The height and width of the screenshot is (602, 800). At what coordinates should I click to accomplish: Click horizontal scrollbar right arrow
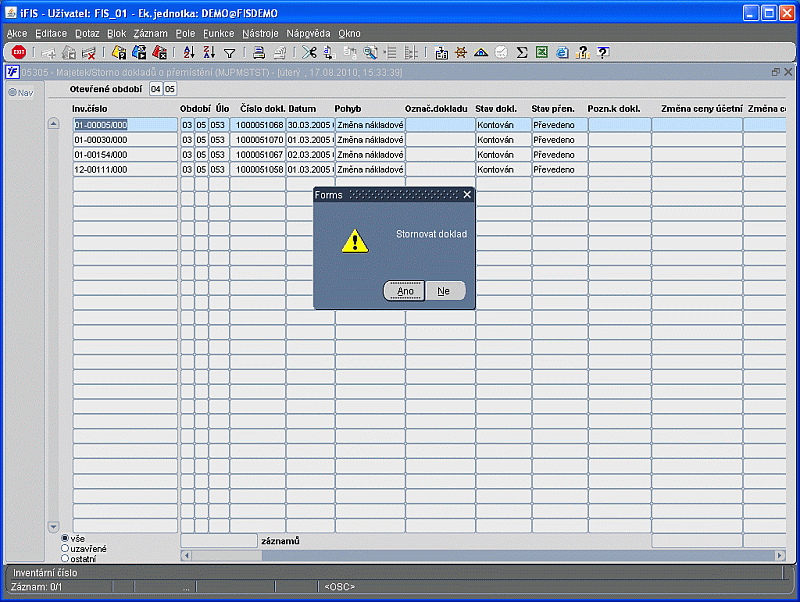780,556
